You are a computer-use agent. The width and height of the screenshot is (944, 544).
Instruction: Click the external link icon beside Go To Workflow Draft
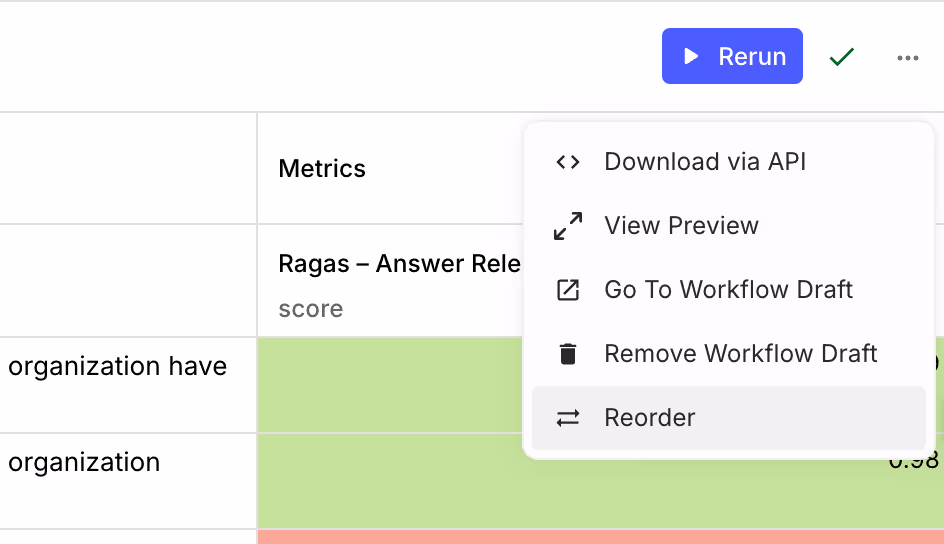(568, 289)
